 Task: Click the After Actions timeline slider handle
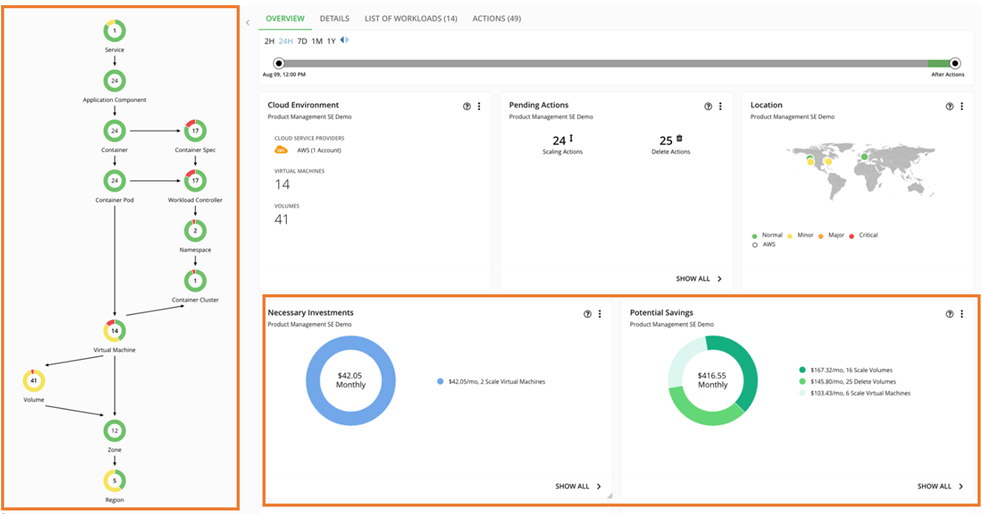954,63
